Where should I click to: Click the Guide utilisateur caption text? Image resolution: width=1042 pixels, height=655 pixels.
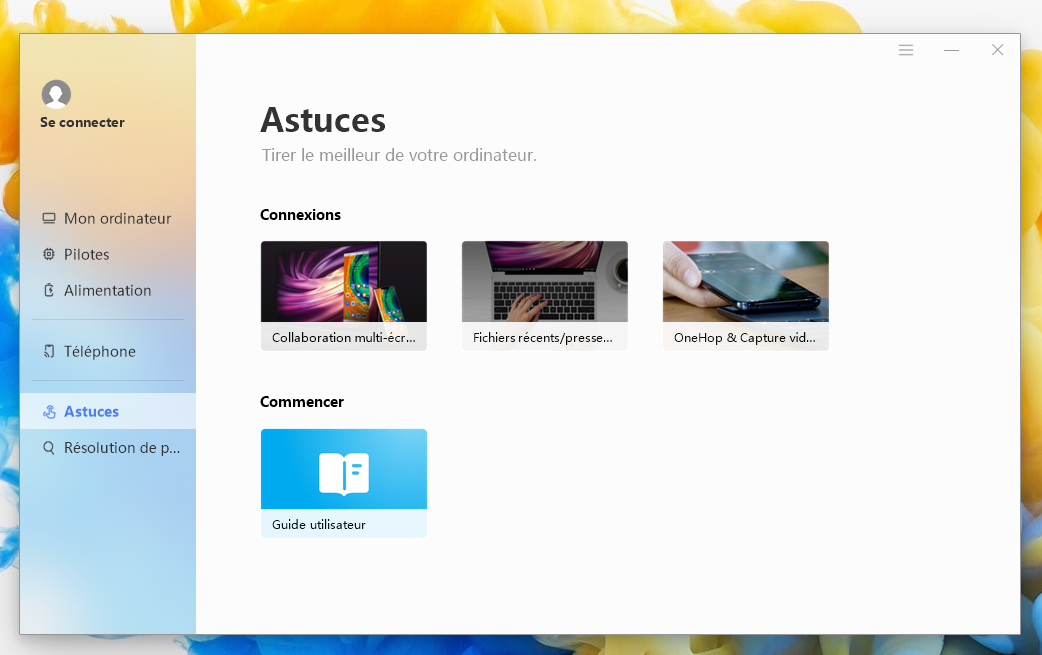pyautogui.click(x=319, y=525)
